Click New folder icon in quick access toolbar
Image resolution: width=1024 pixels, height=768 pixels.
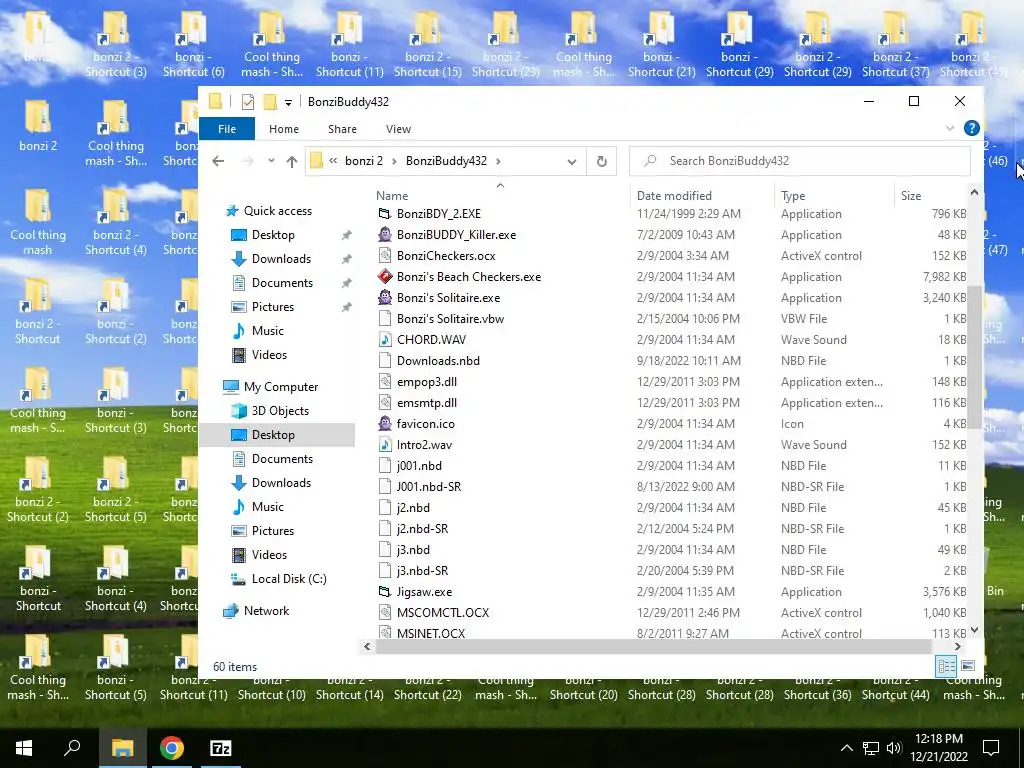click(270, 102)
